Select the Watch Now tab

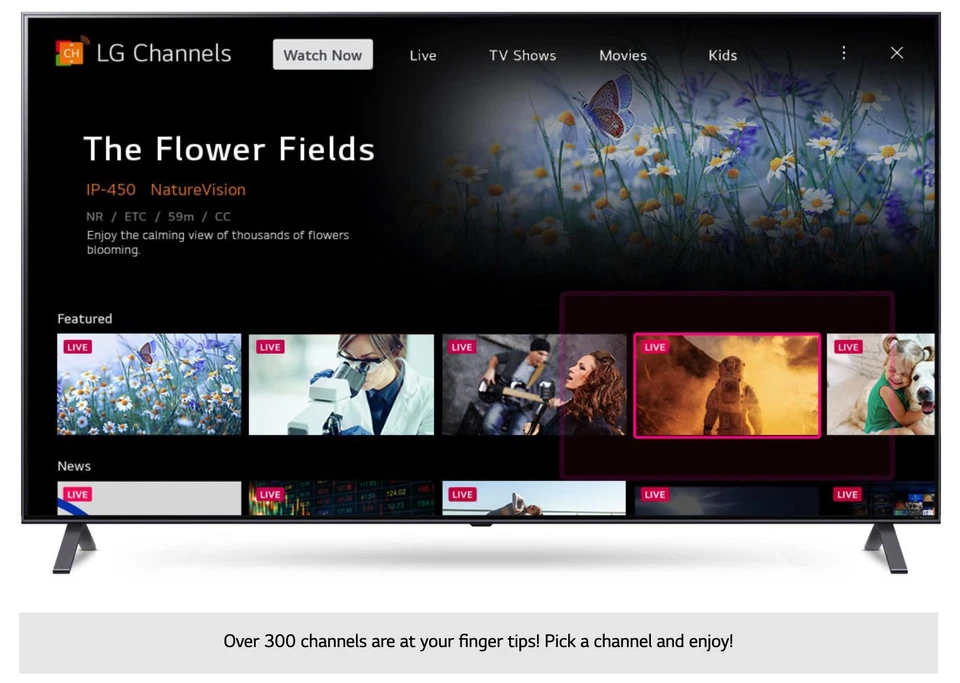pos(322,55)
